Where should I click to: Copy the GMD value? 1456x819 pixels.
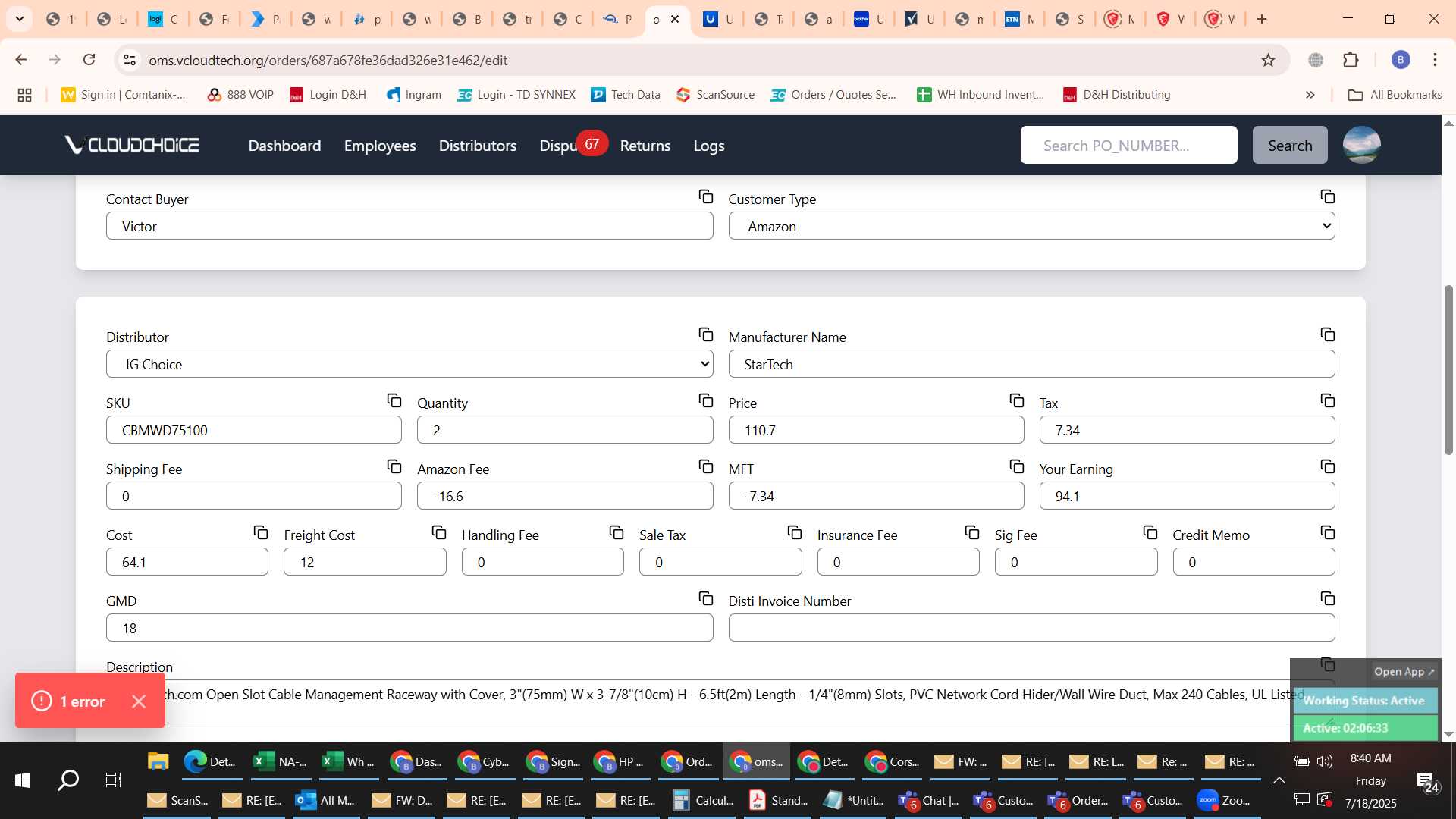click(x=706, y=599)
